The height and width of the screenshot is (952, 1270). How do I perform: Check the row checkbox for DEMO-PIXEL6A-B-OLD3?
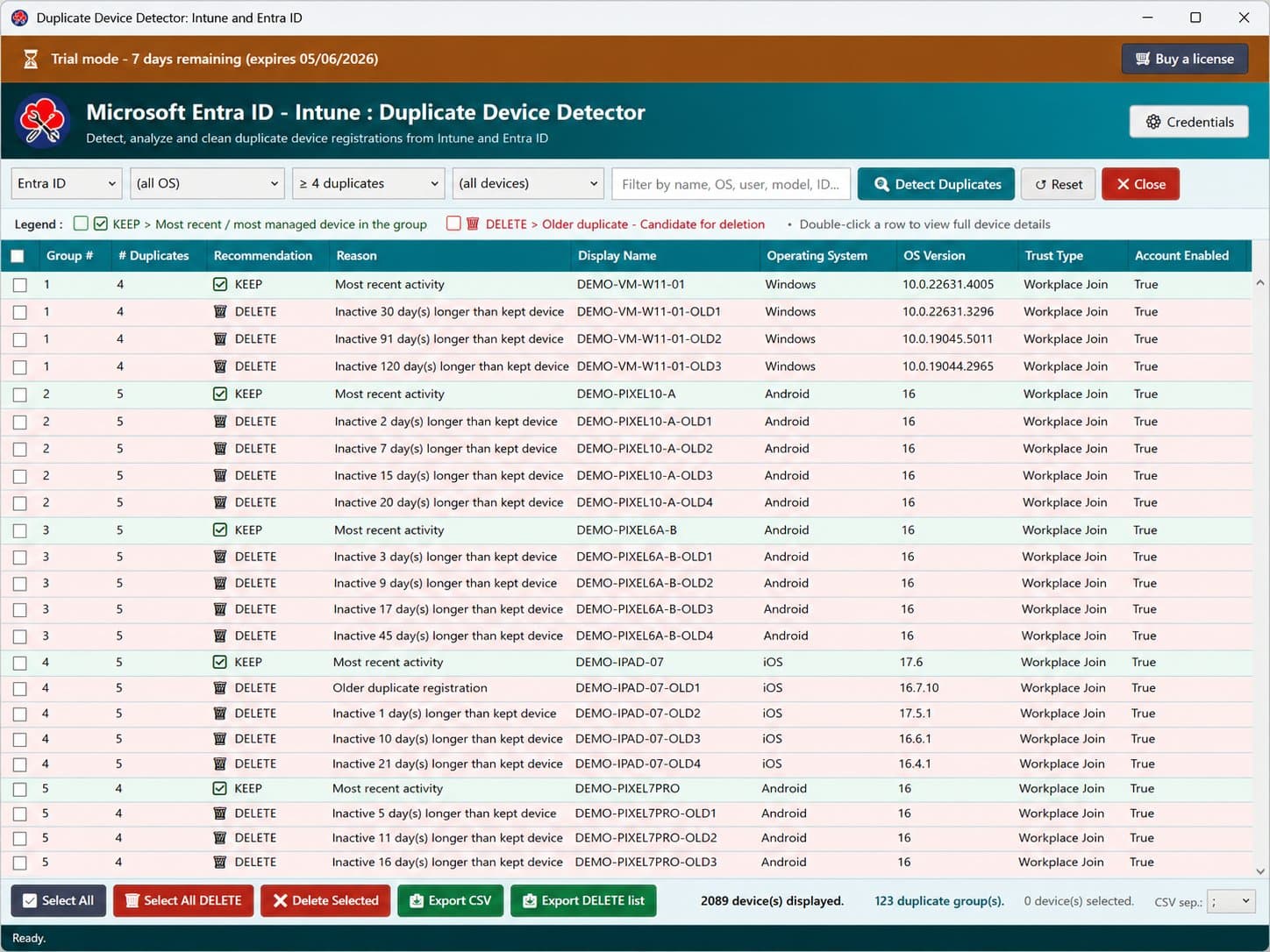[x=20, y=610]
